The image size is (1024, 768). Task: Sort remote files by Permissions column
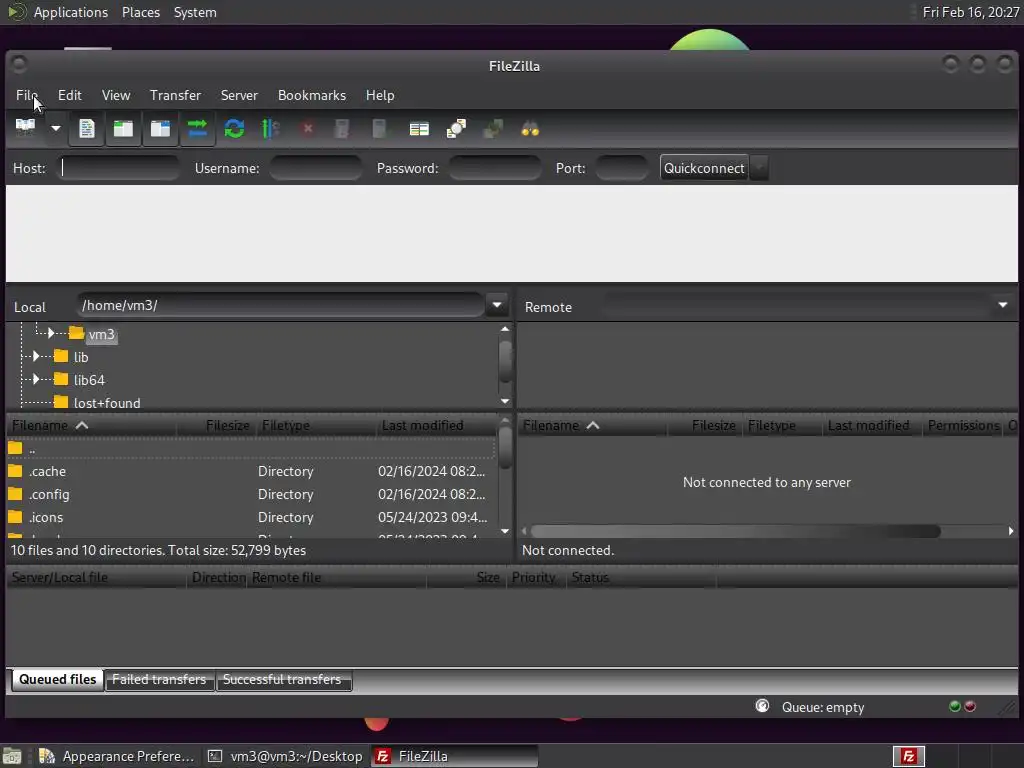click(963, 425)
